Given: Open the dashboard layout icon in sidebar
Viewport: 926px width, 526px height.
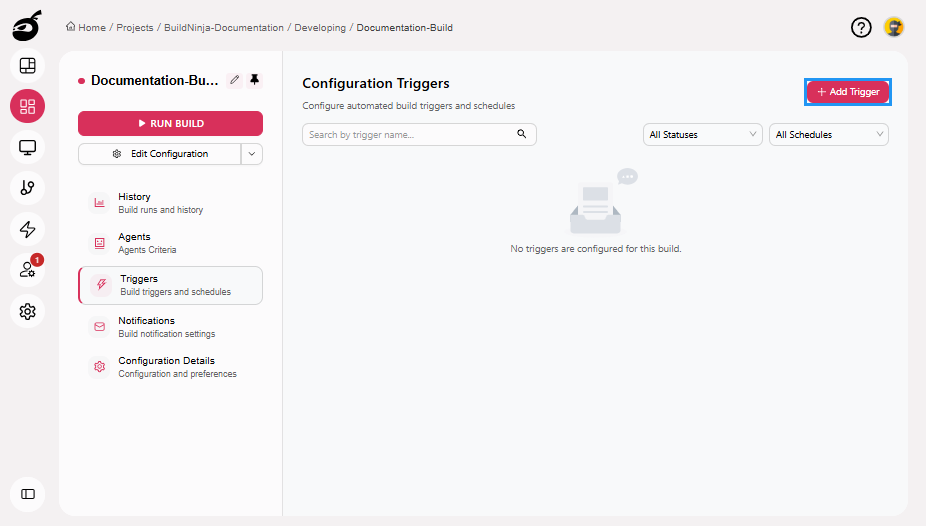Looking at the screenshot, I should point(28,66).
